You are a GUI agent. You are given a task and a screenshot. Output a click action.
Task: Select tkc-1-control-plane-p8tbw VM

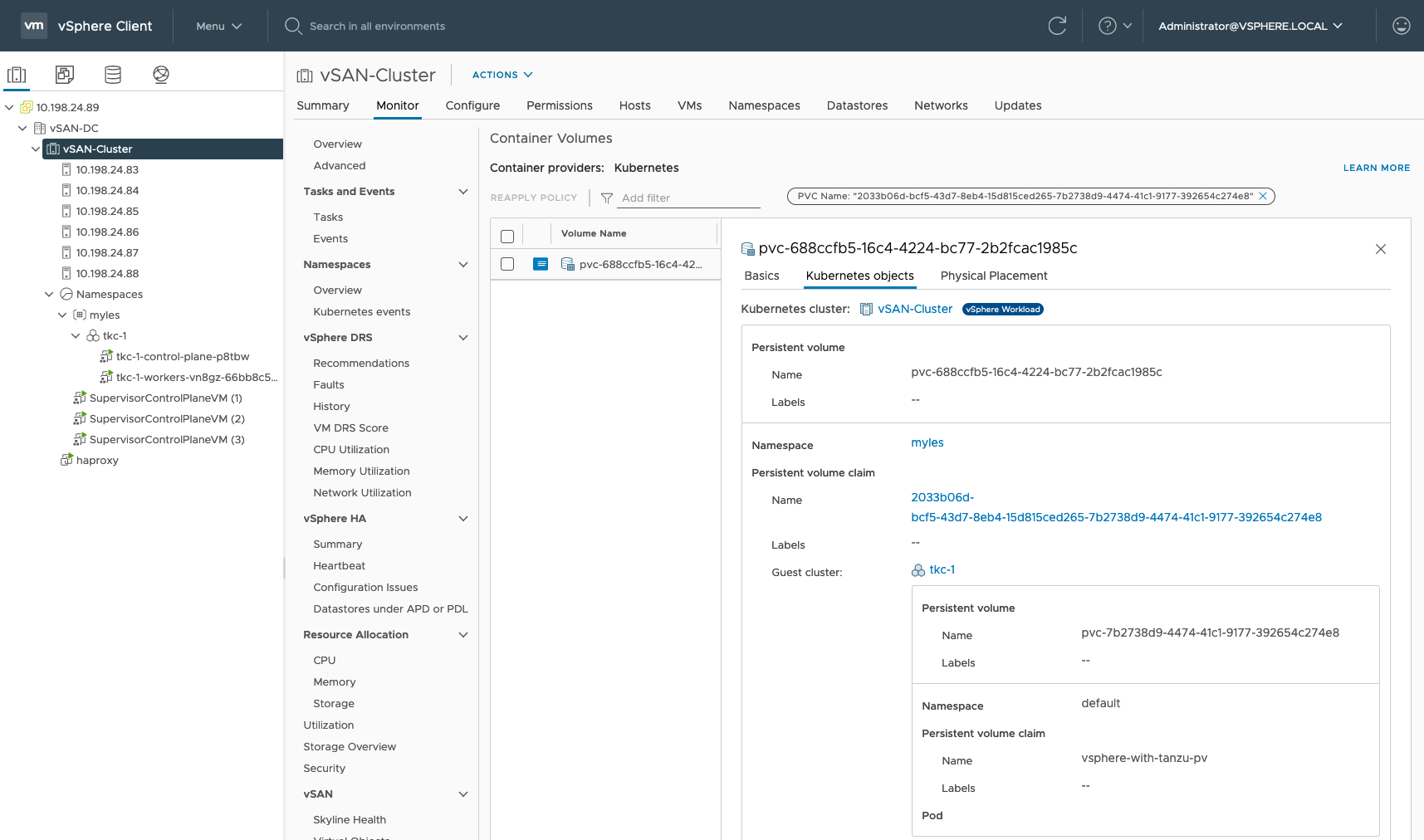(x=183, y=356)
